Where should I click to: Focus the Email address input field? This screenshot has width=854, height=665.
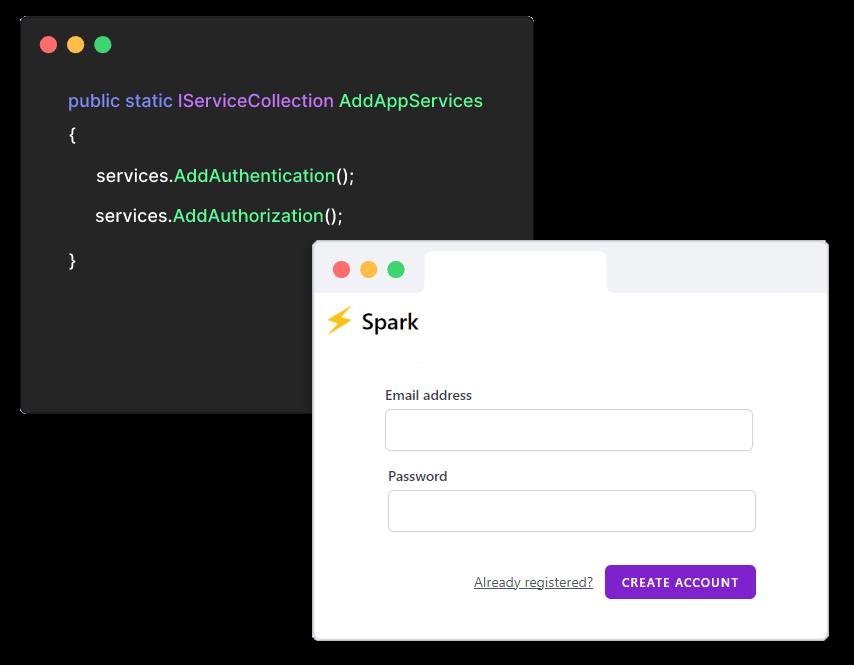point(569,430)
